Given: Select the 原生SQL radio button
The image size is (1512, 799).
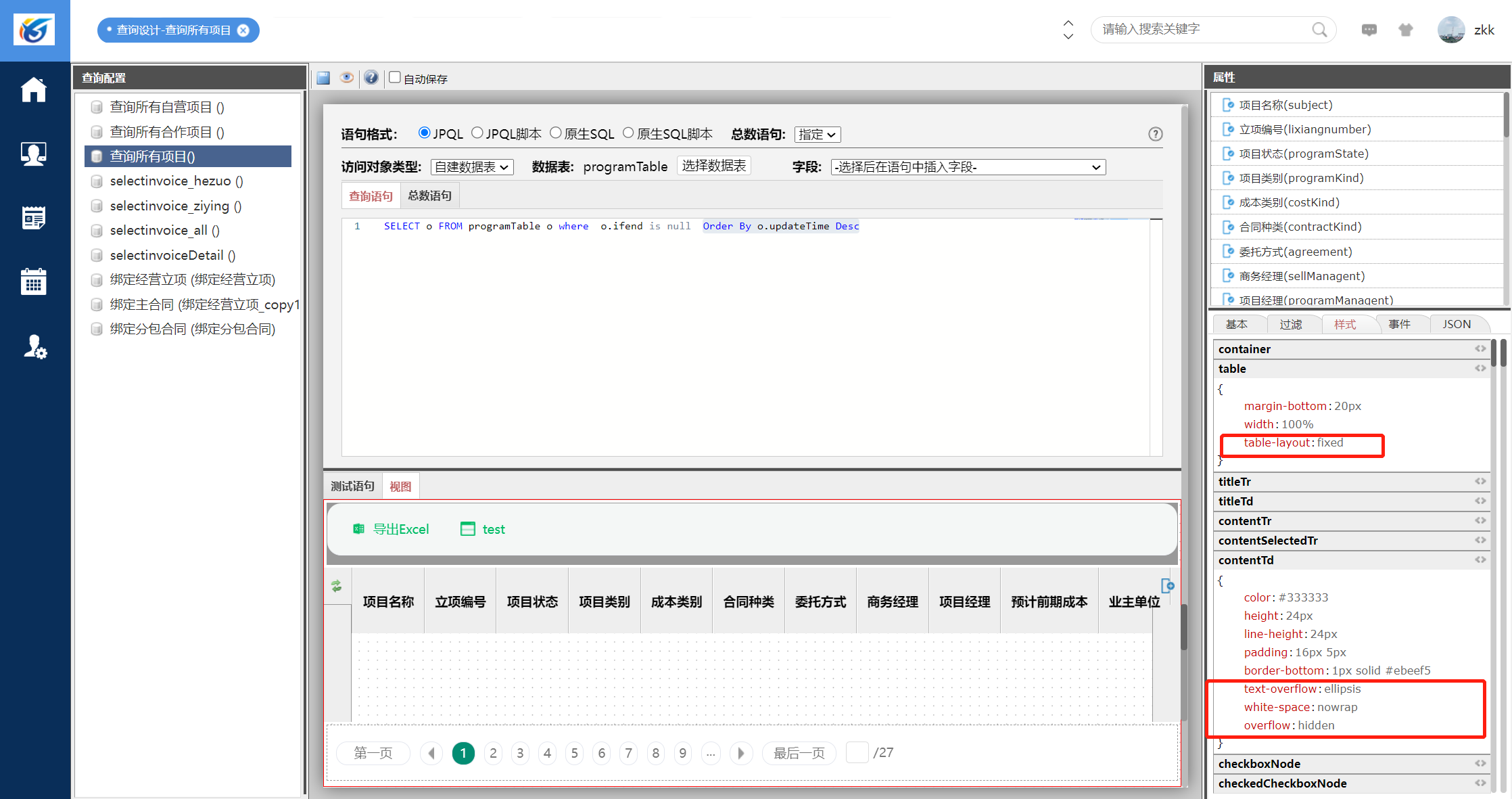Looking at the screenshot, I should click(x=556, y=133).
